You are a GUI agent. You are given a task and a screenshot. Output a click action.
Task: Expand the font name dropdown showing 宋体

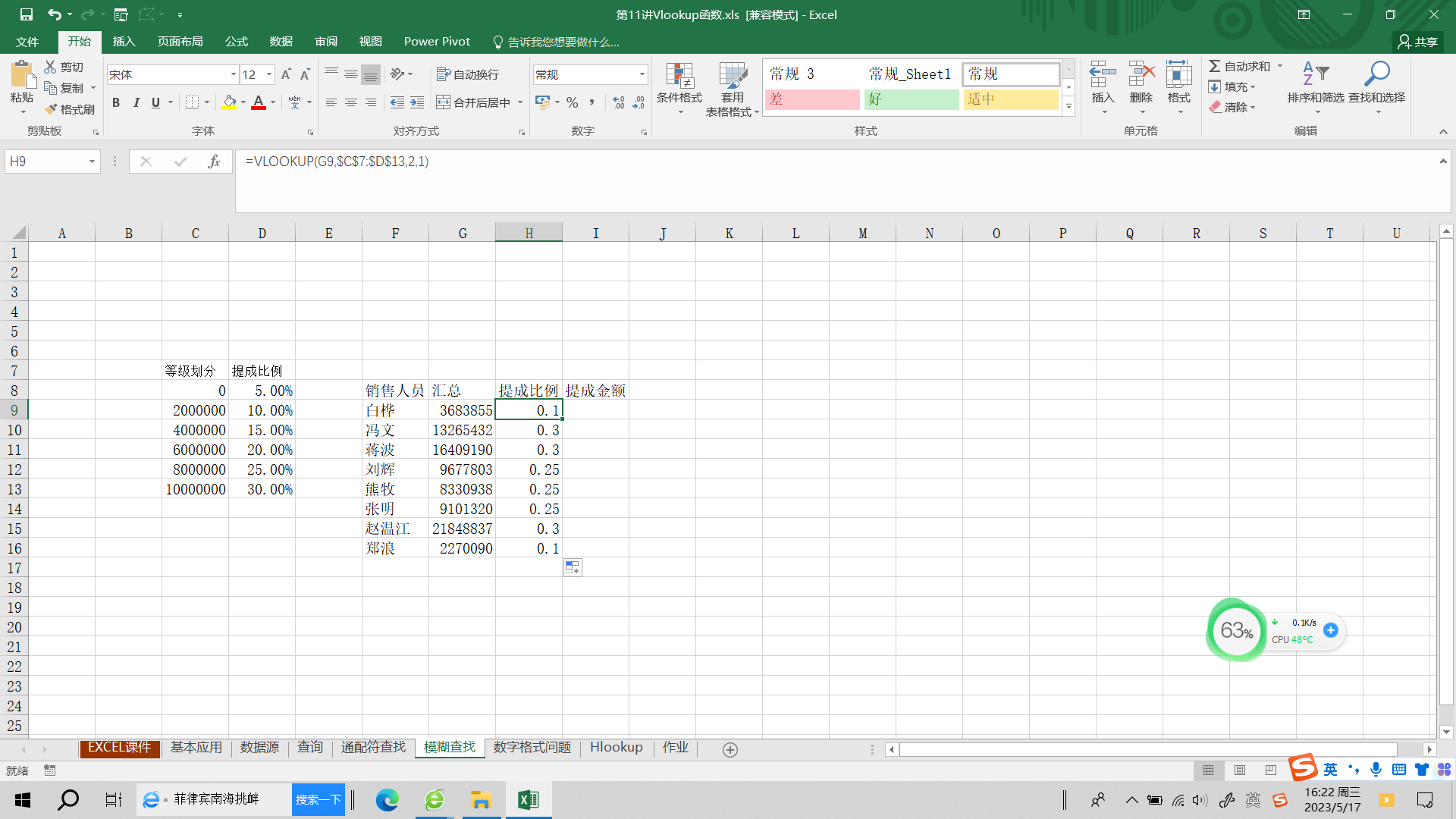click(x=233, y=74)
